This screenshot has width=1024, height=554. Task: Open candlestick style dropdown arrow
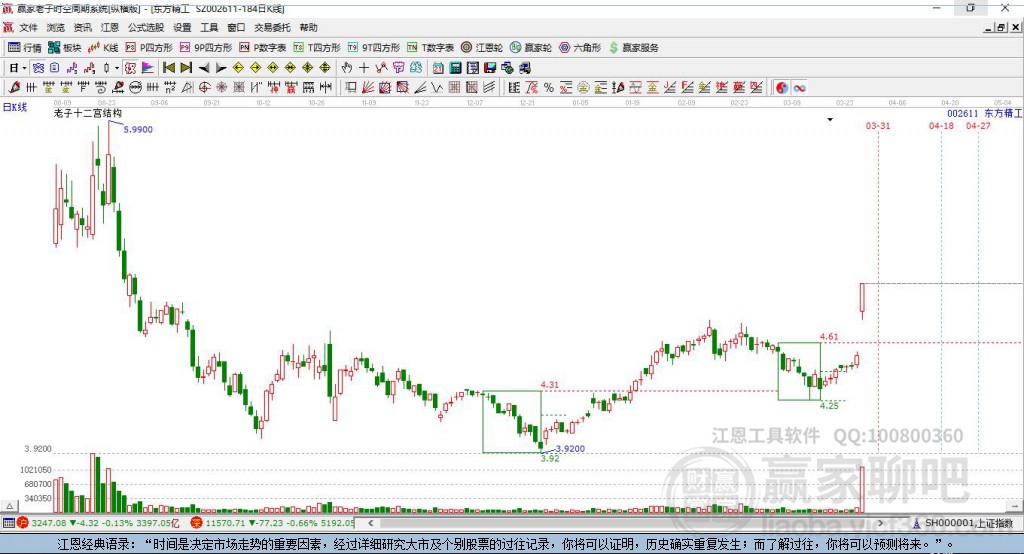pos(117,68)
